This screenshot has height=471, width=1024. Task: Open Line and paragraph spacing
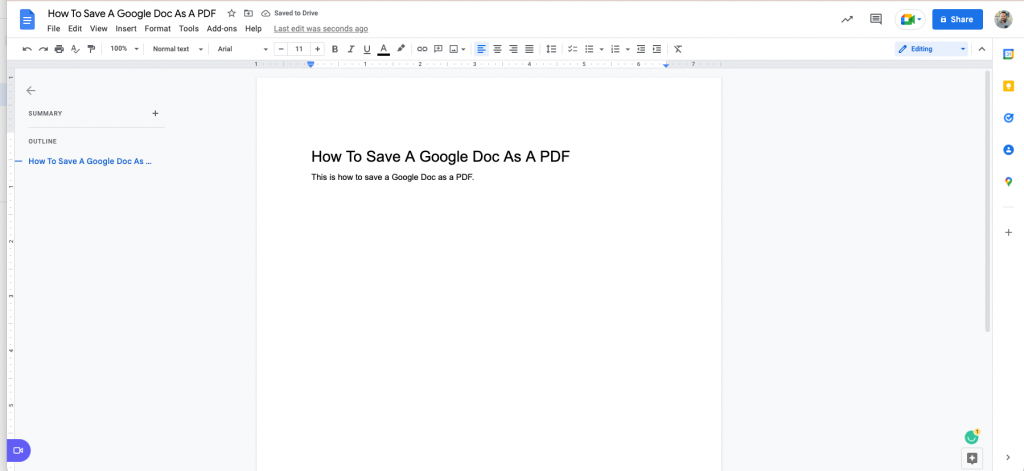[x=551, y=49]
